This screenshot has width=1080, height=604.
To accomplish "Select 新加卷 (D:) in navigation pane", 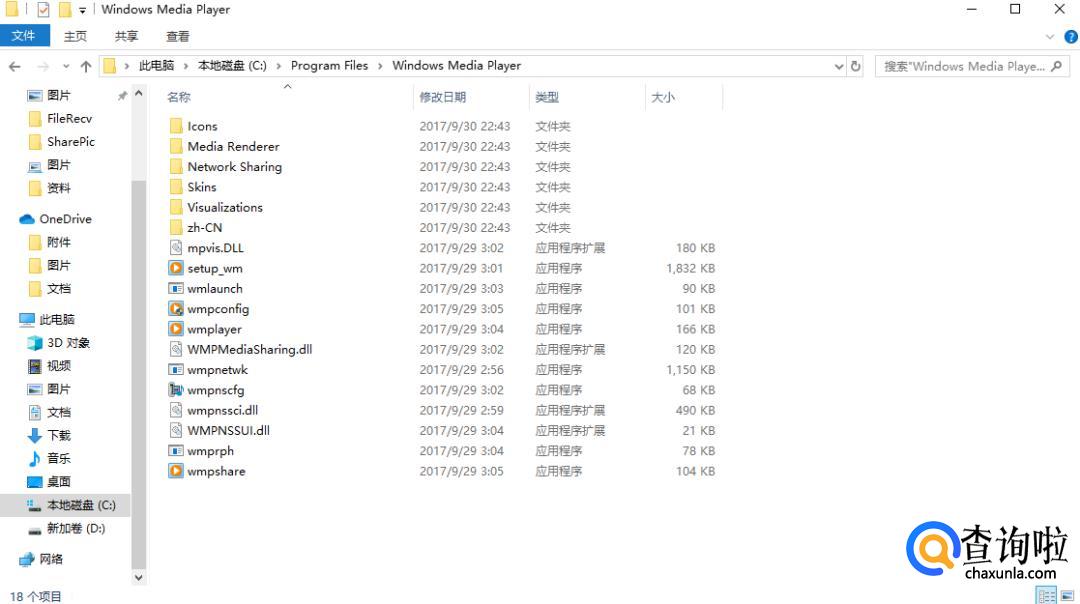I will pos(76,528).
